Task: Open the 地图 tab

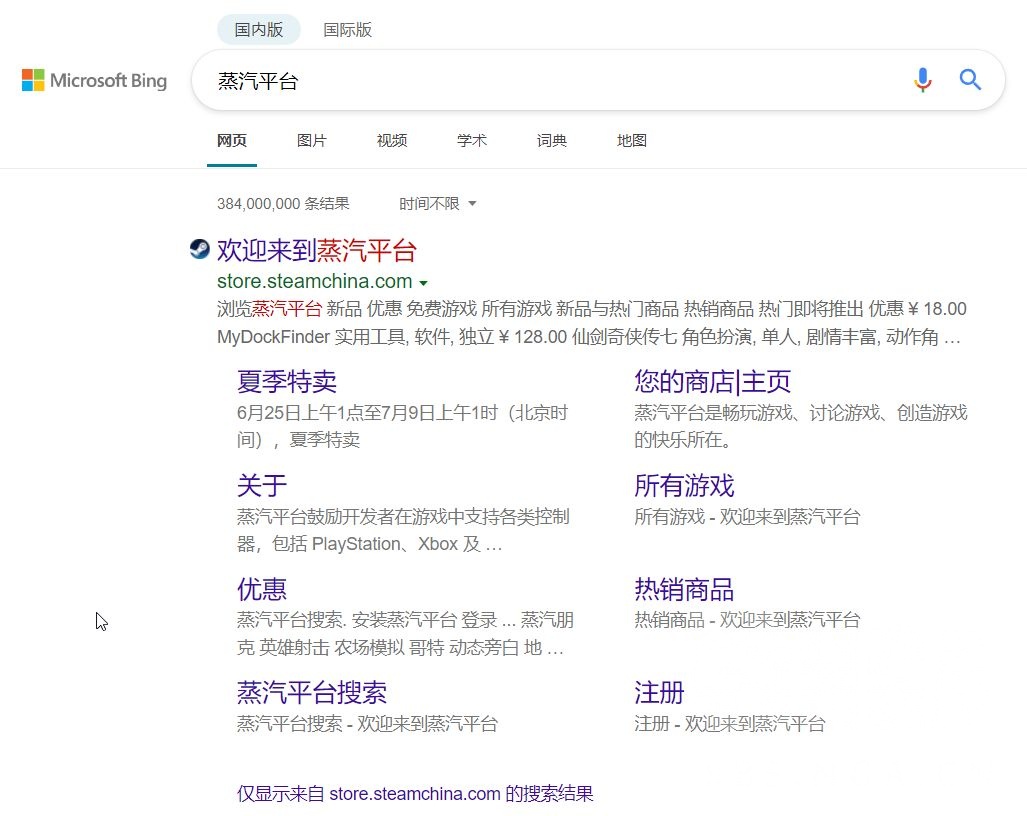Action: click(x=631, y=141)
